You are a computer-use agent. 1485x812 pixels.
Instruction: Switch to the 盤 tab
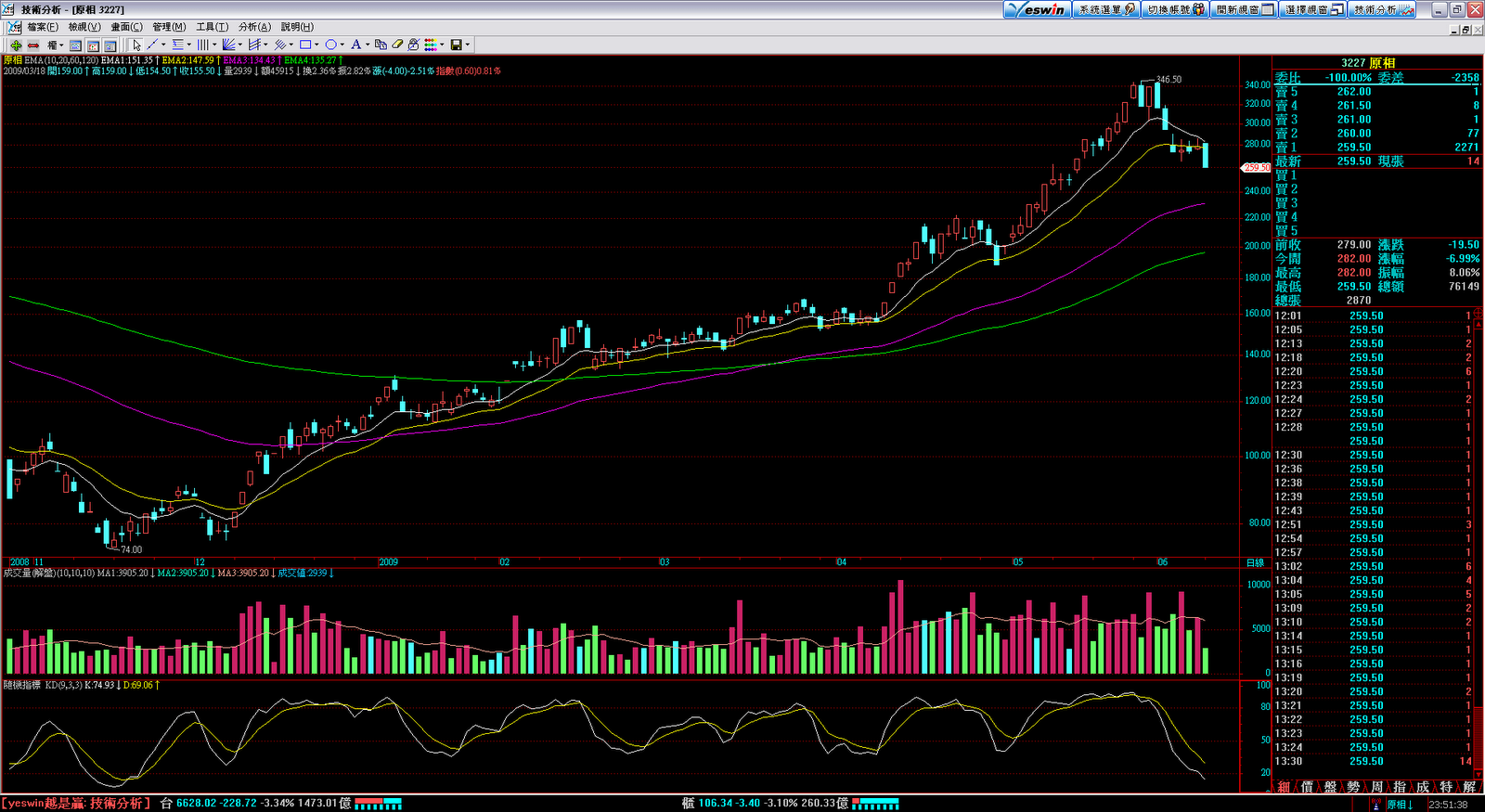[1330, 787]
